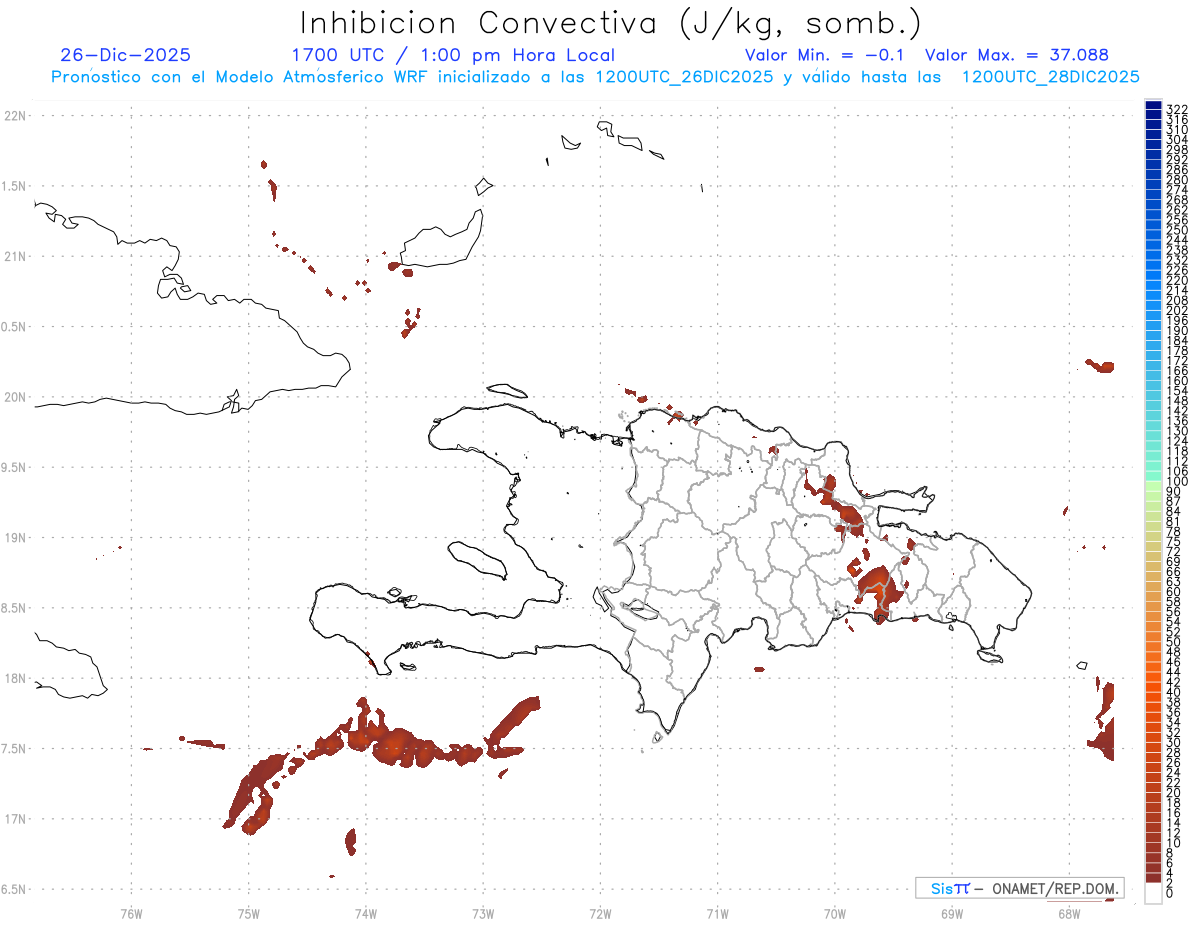Click the 20N latitude label
1200x927 pixels.
coord(15,397)
